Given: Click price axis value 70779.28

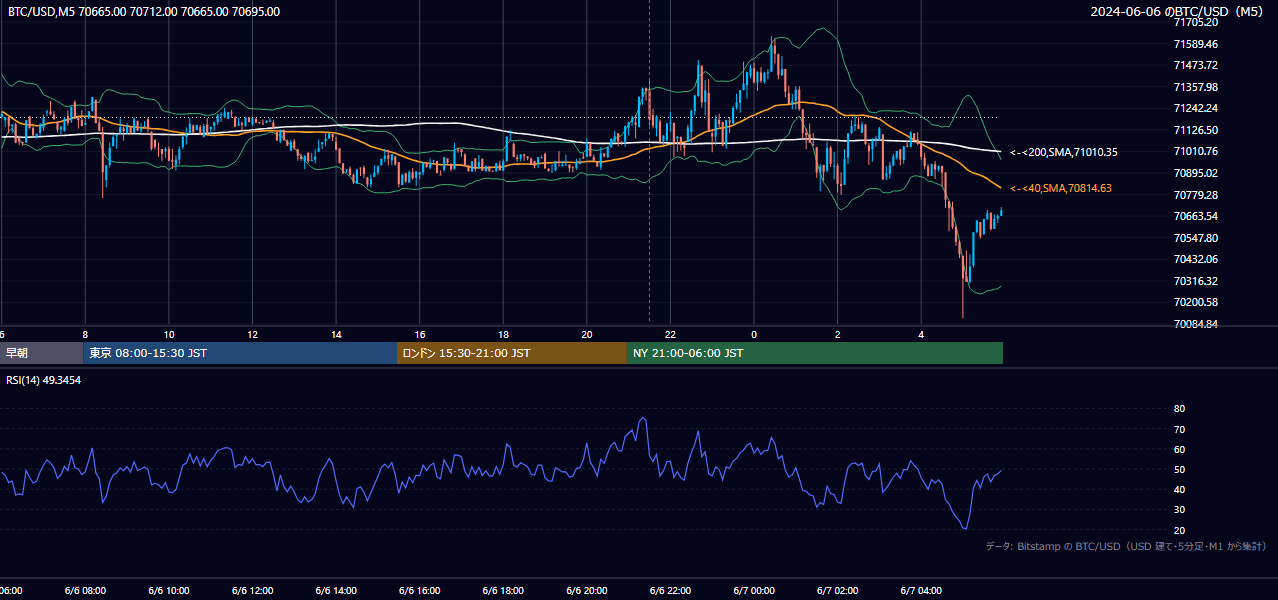Looking at the screenshot, I should [1196, 194].
